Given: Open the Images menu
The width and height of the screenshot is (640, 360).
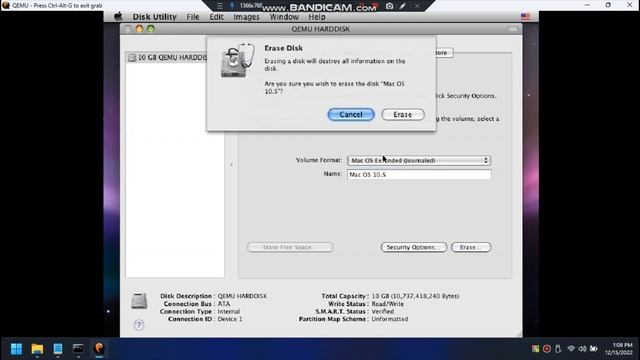Looking at the screenshot, I should coord(246,17).
